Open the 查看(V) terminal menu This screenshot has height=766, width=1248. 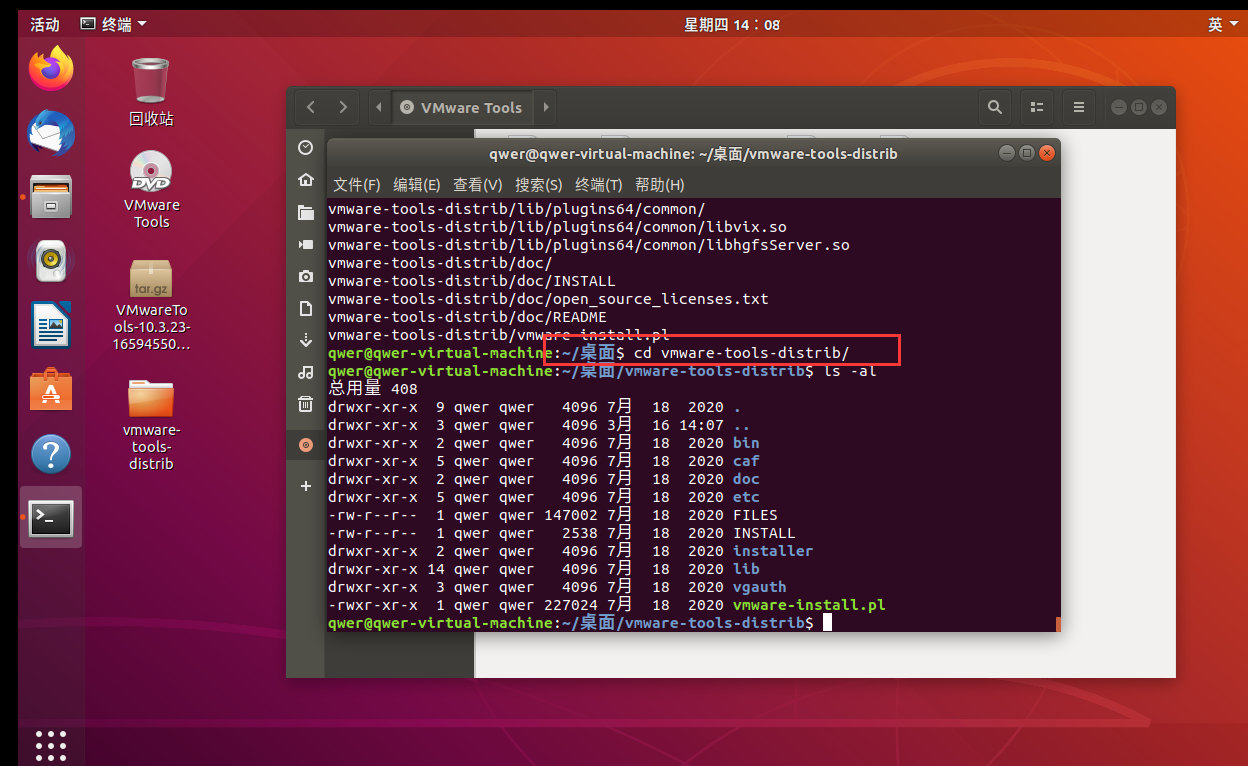478,185
